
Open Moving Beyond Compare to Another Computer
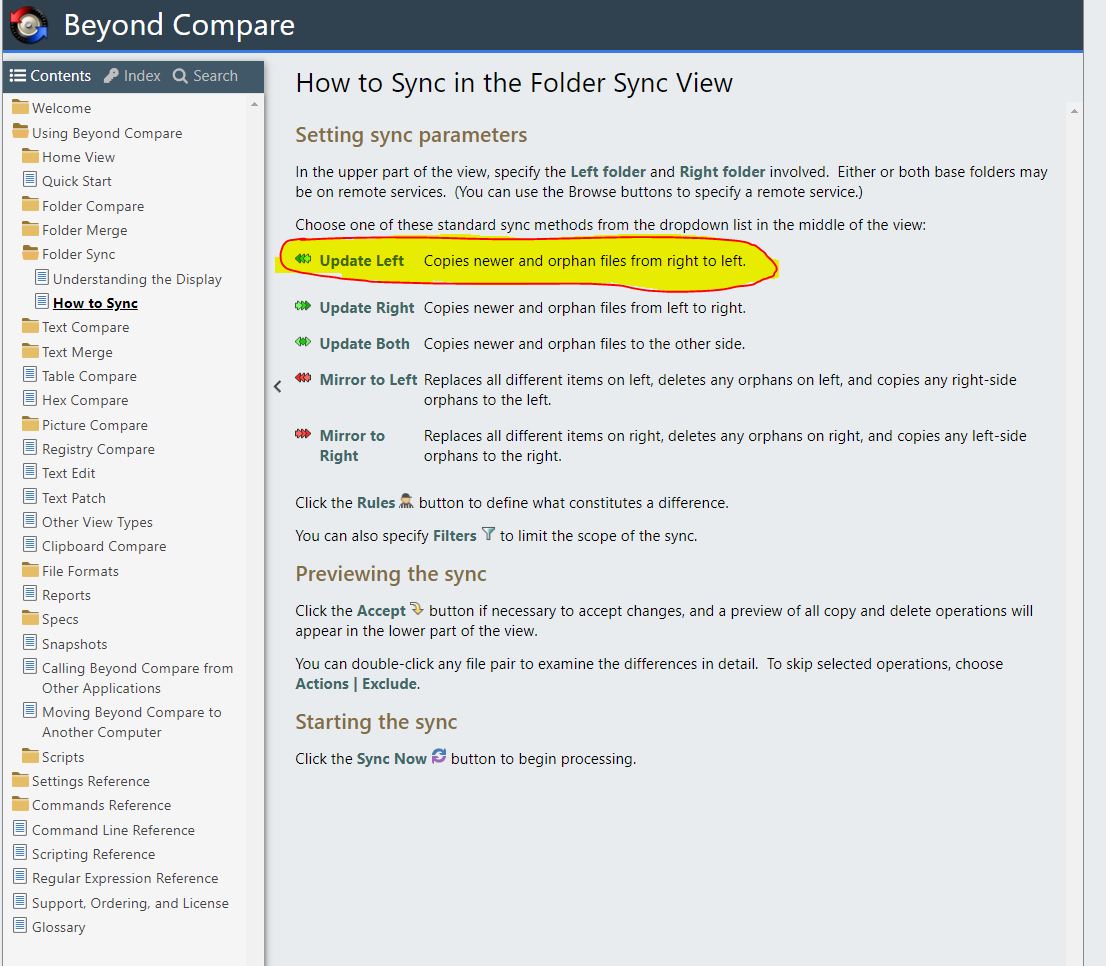[x=122, y=722]
